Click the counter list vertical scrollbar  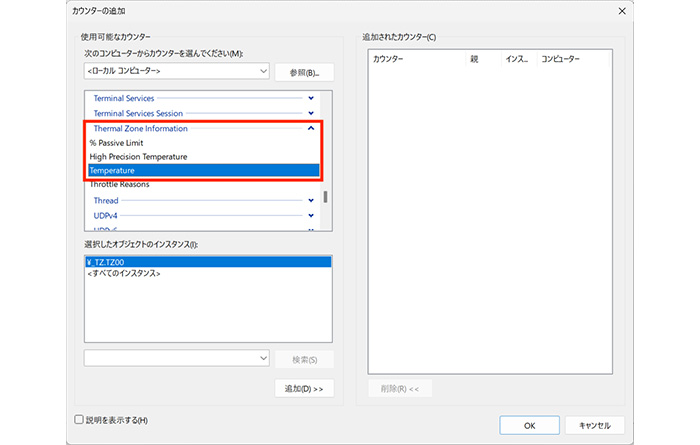pyautogui.click(x=325, y=196)
